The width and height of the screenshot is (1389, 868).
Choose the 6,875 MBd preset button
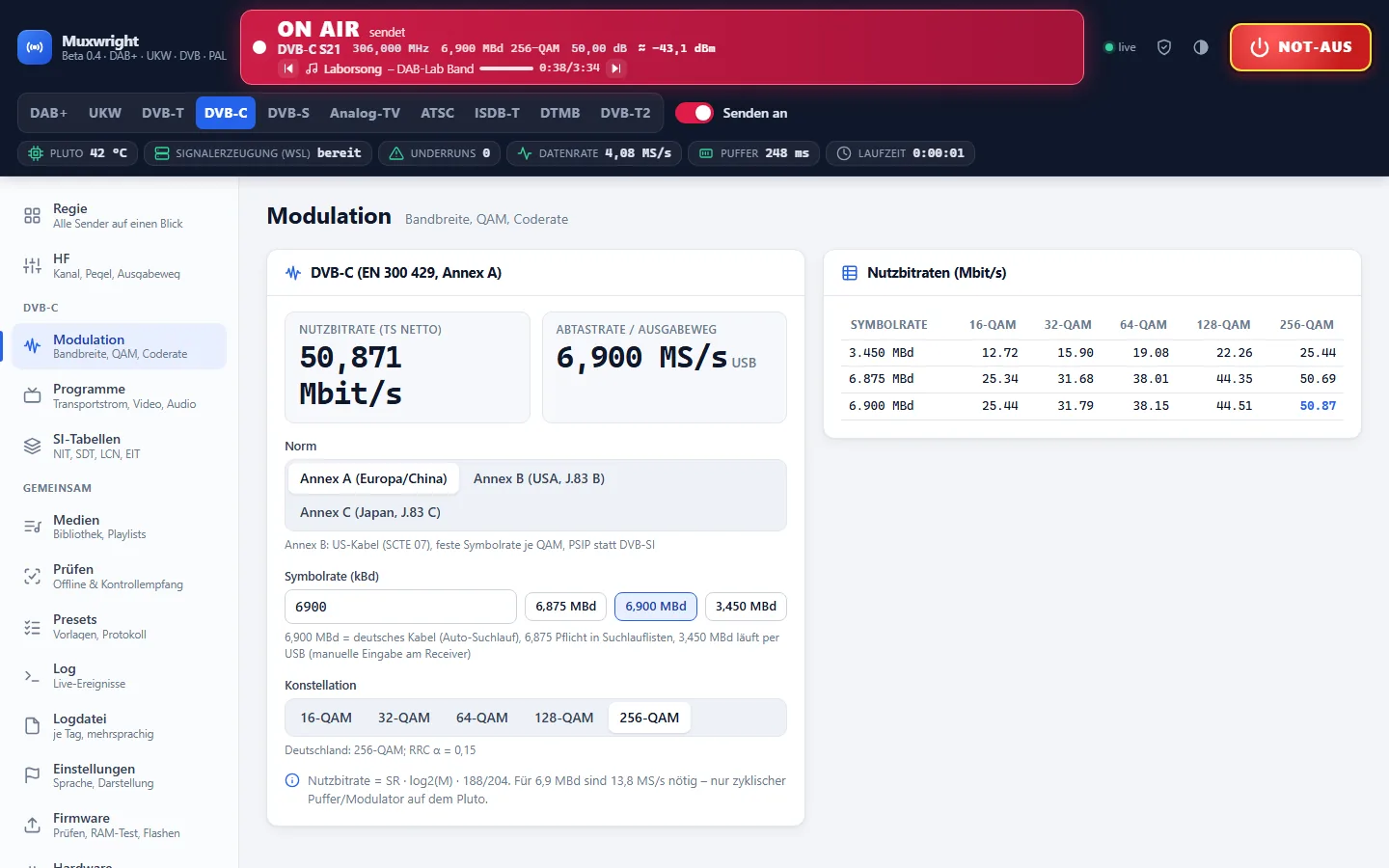pyautogui.click(x=566, y=607)
